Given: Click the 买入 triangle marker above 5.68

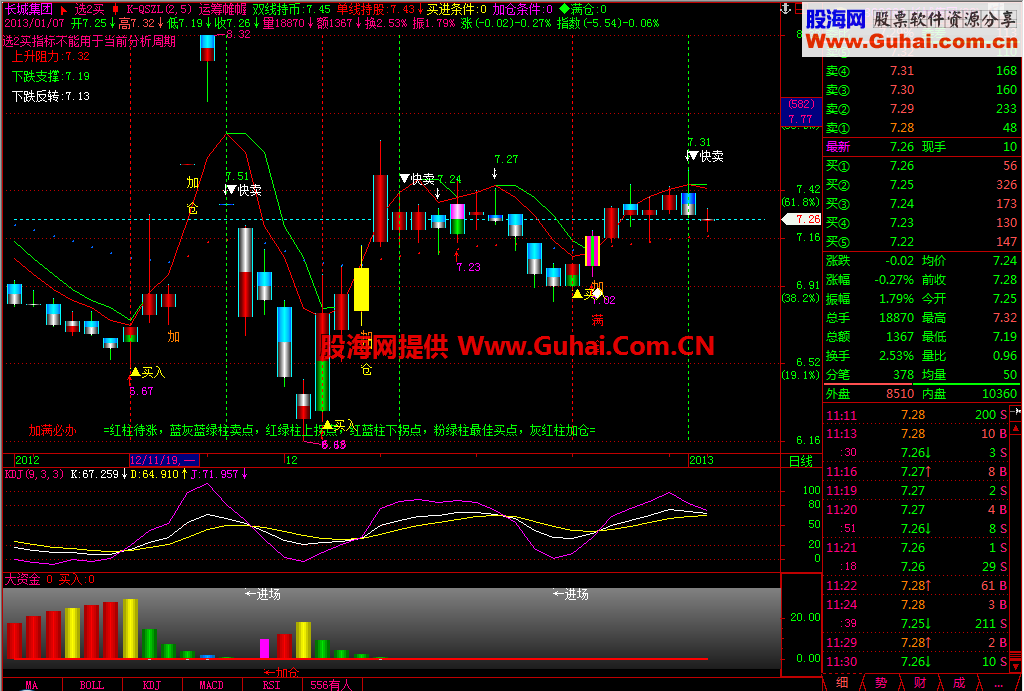Looking at the screenshot, I should pyautogui.click(x=339, y=425).
